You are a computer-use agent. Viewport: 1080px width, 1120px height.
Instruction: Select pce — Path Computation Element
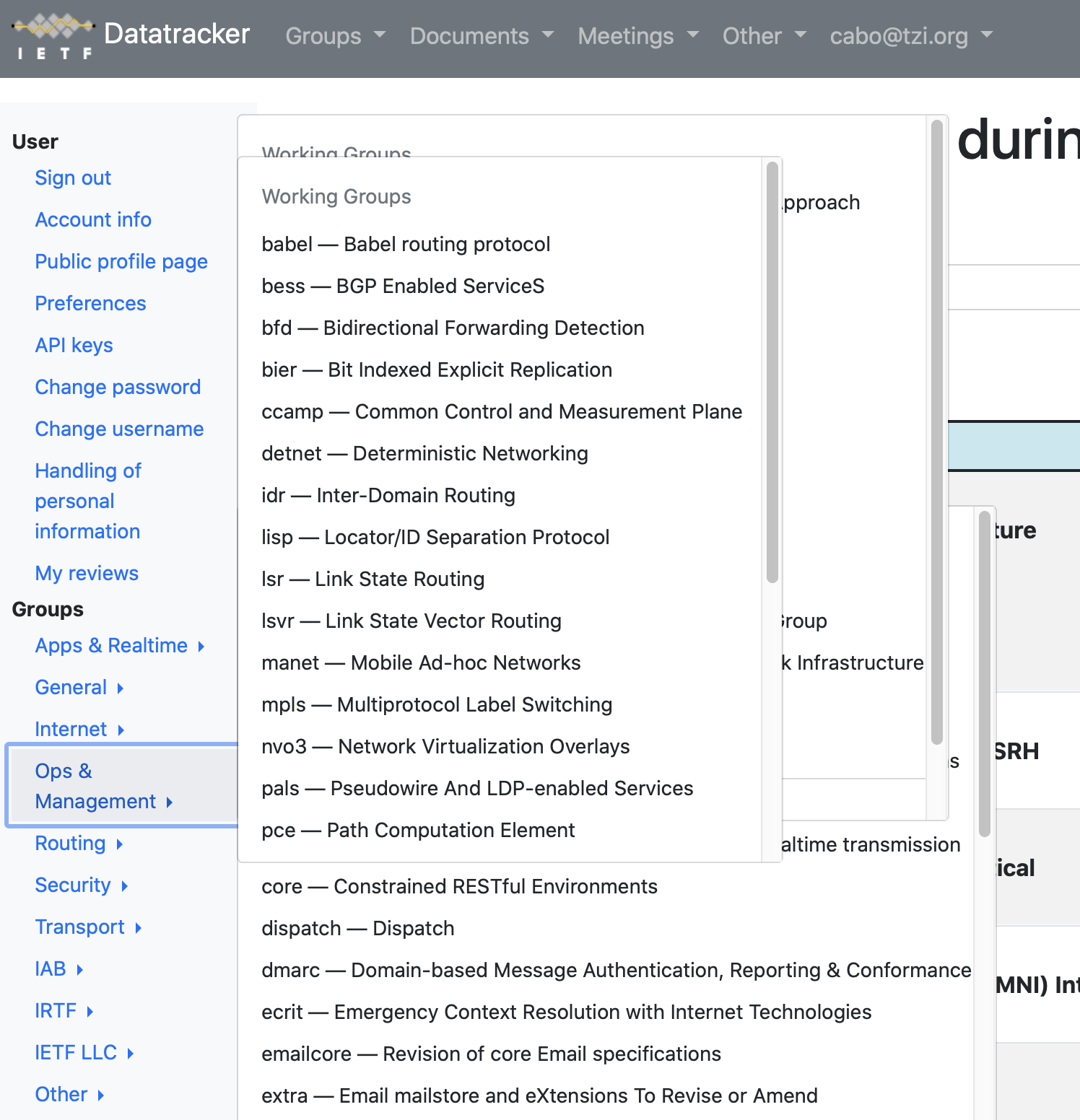(418, 830)
